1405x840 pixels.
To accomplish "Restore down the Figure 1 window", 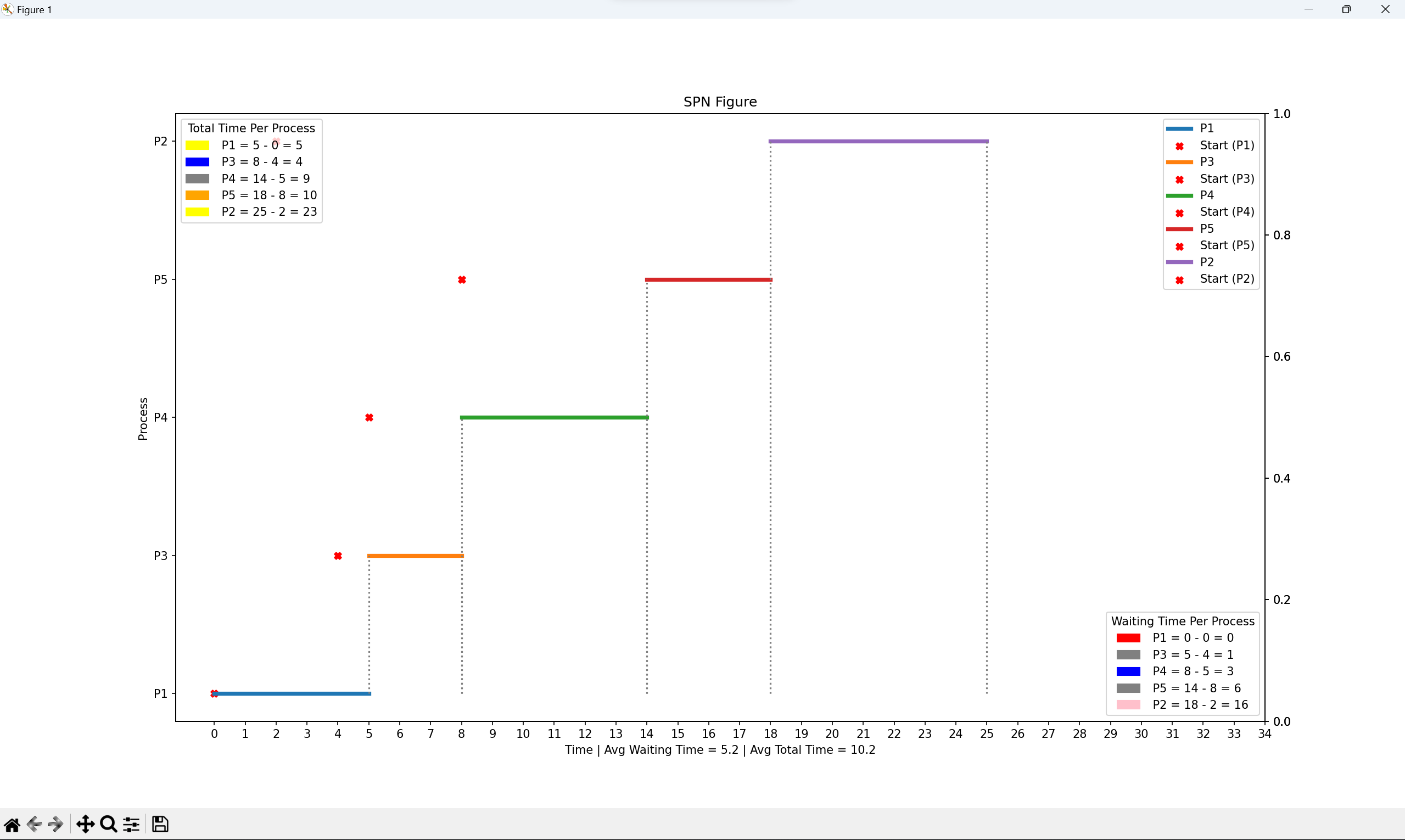I will pyautogui.click(x=1347, y=9).
